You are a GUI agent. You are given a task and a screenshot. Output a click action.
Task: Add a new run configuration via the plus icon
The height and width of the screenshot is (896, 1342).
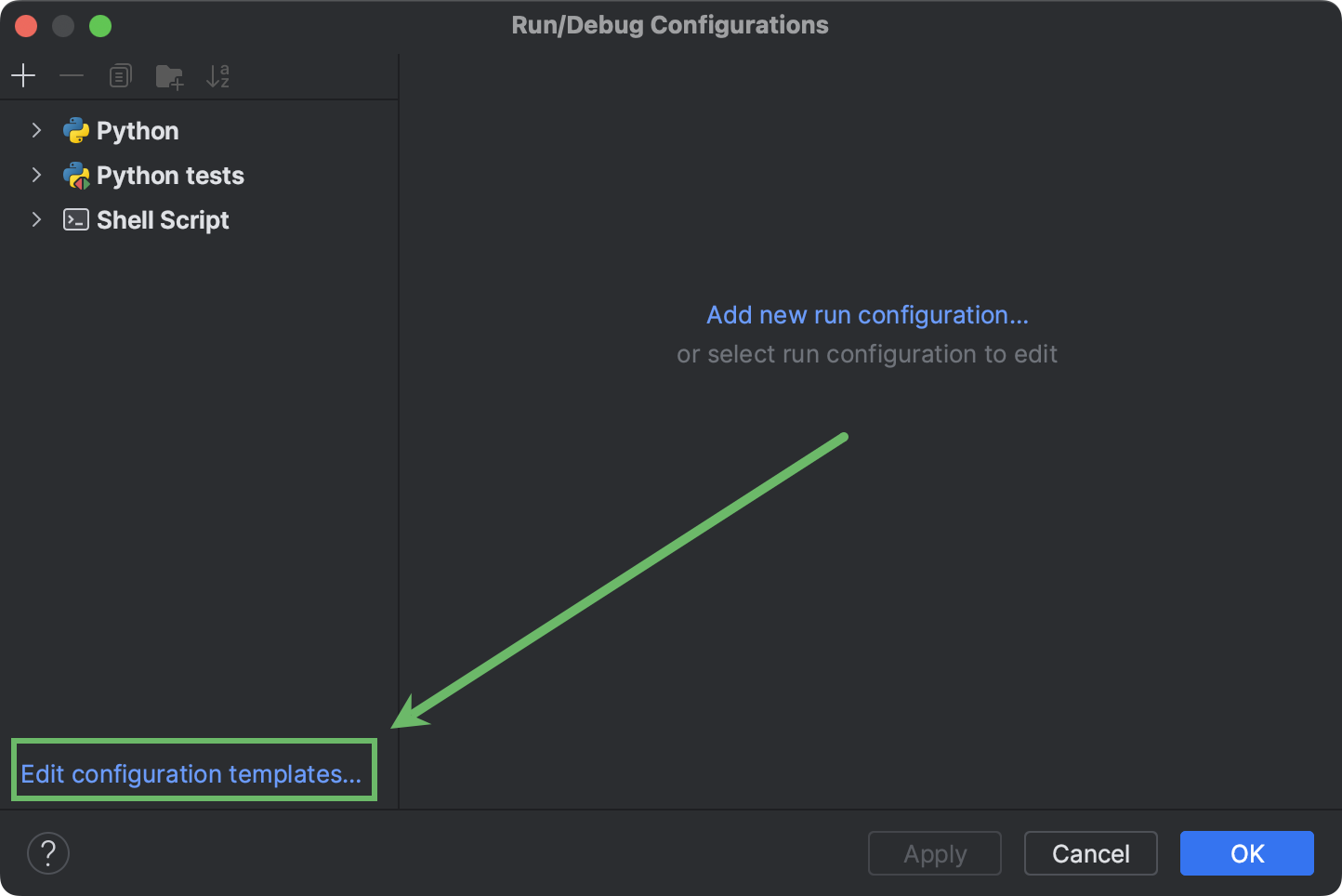click(23, 75)
